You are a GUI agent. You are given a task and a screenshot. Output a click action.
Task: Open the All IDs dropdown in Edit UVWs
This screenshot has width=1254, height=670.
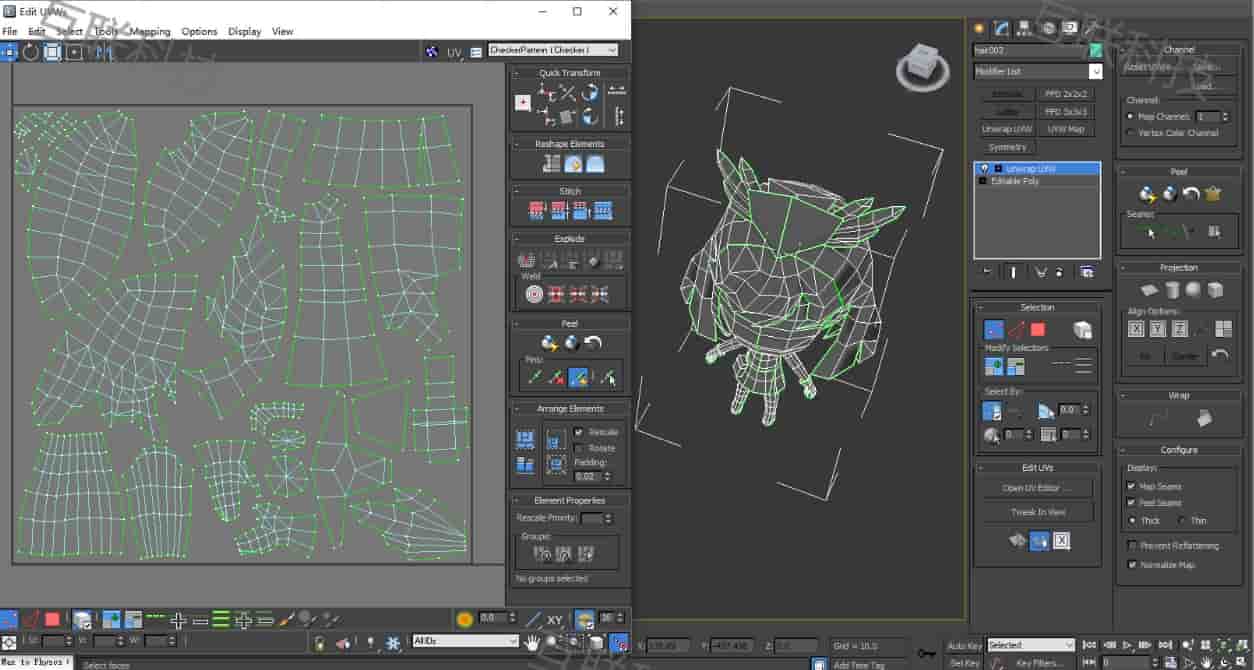(465, 641)
